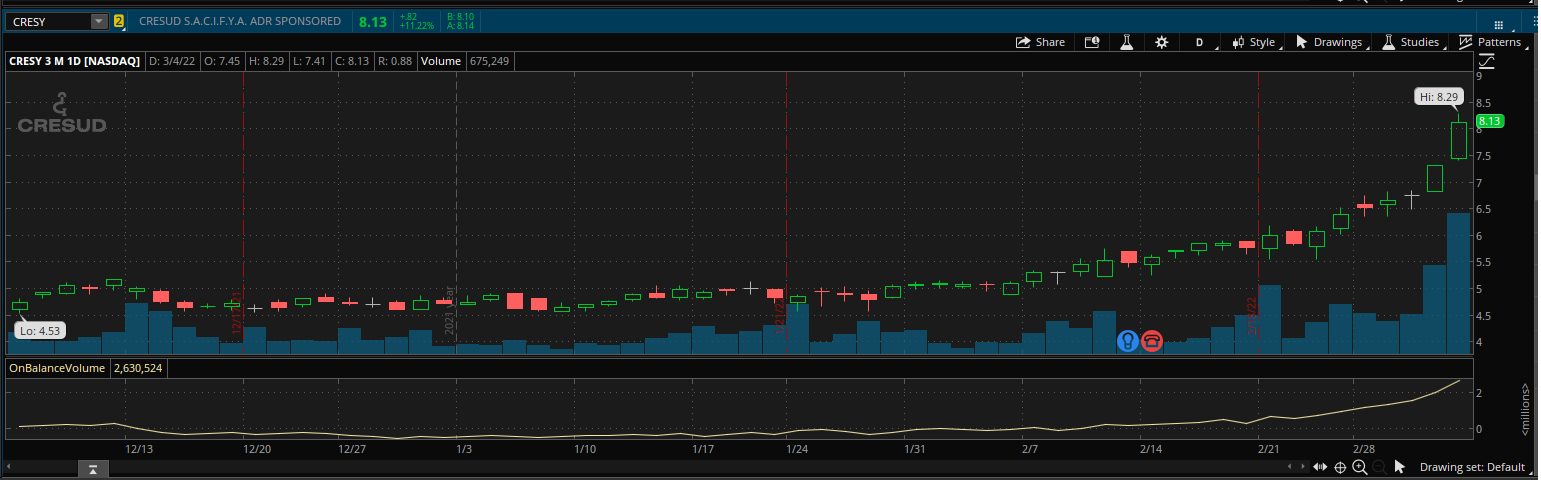Open the flask-icon tool beside the gear
The width and height of the screenshot is (1541, 485).
pos(1126,42)
